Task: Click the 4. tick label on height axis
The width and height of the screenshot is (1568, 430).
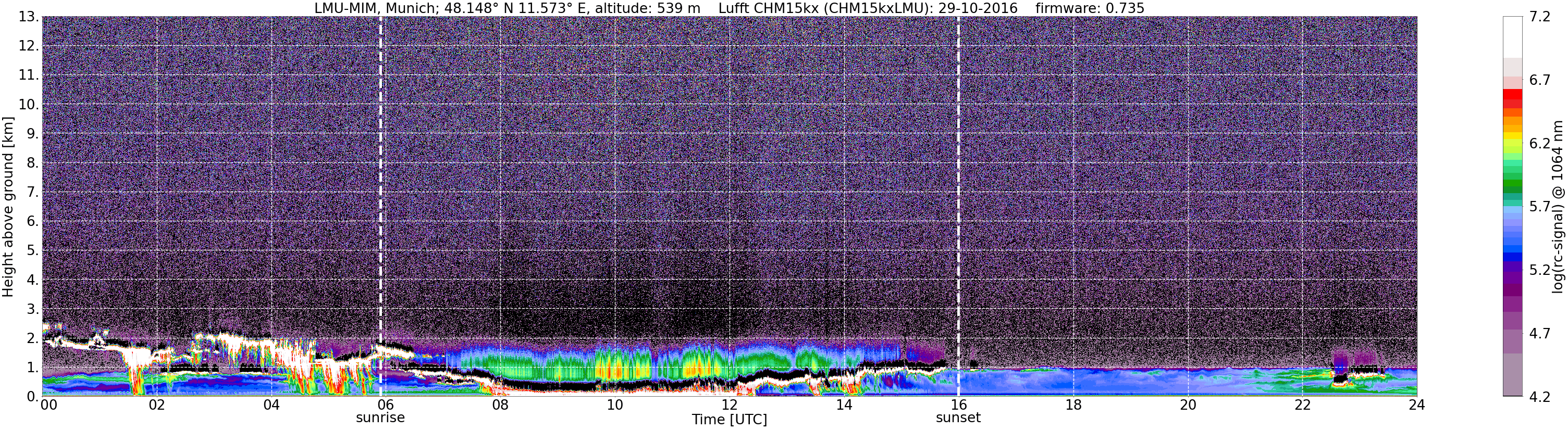Action: pyautogui.click(x=33, y=280)
